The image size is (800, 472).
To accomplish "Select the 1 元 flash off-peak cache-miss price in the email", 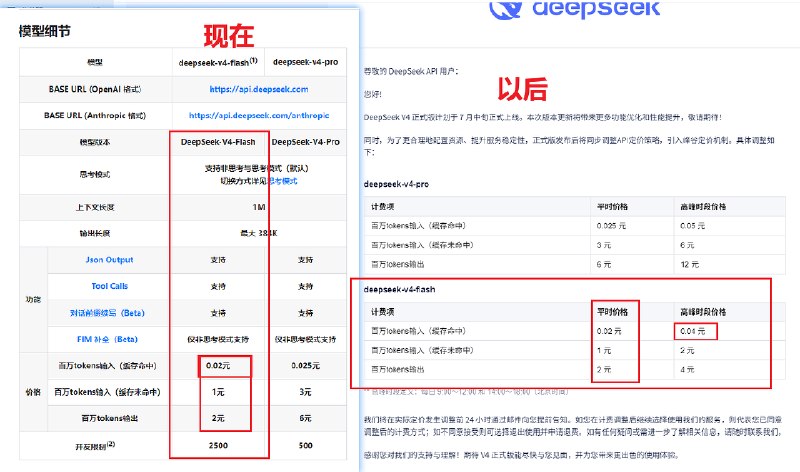I will (604, 351).
